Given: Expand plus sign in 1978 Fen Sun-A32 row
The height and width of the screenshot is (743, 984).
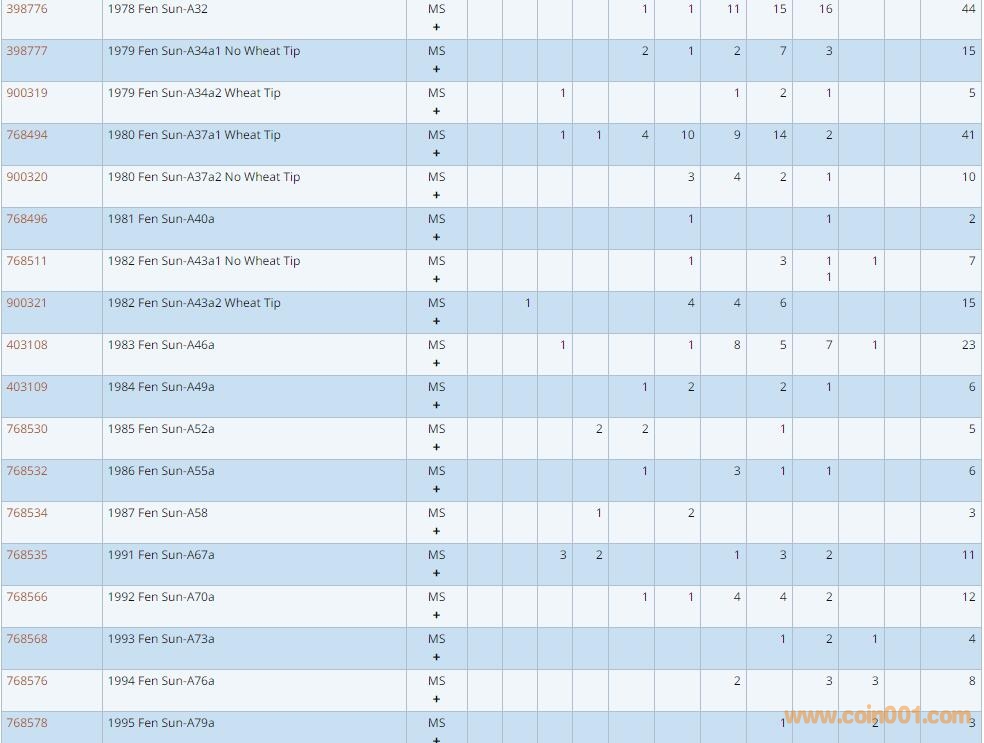Looking at the screenshot, I should click(x=436, y=28).
